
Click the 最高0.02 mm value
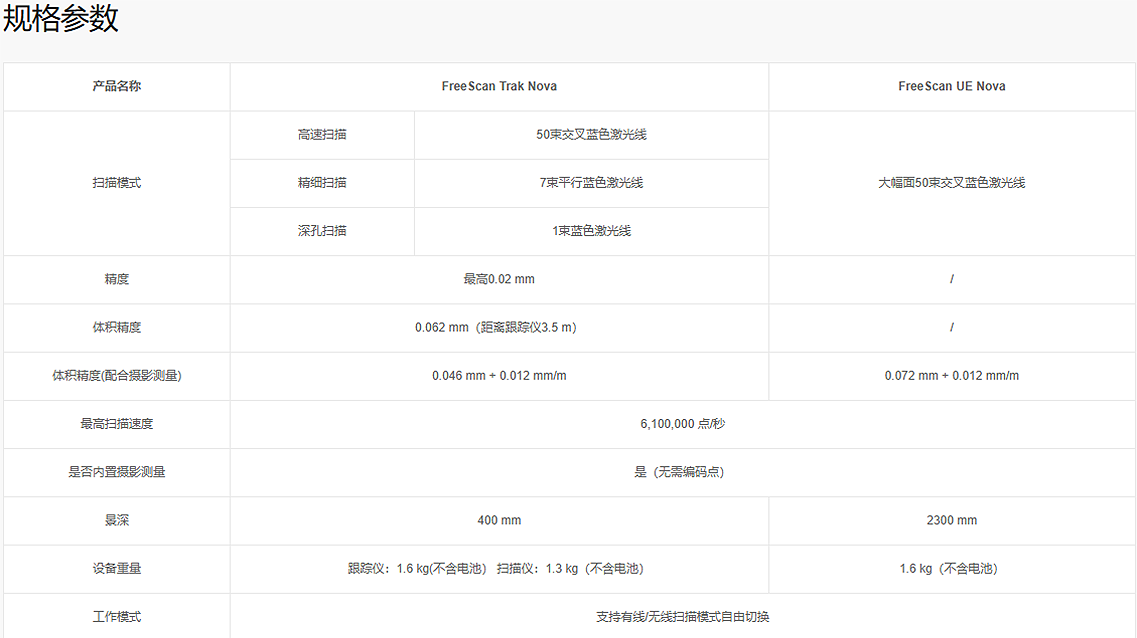coord(499,279)
